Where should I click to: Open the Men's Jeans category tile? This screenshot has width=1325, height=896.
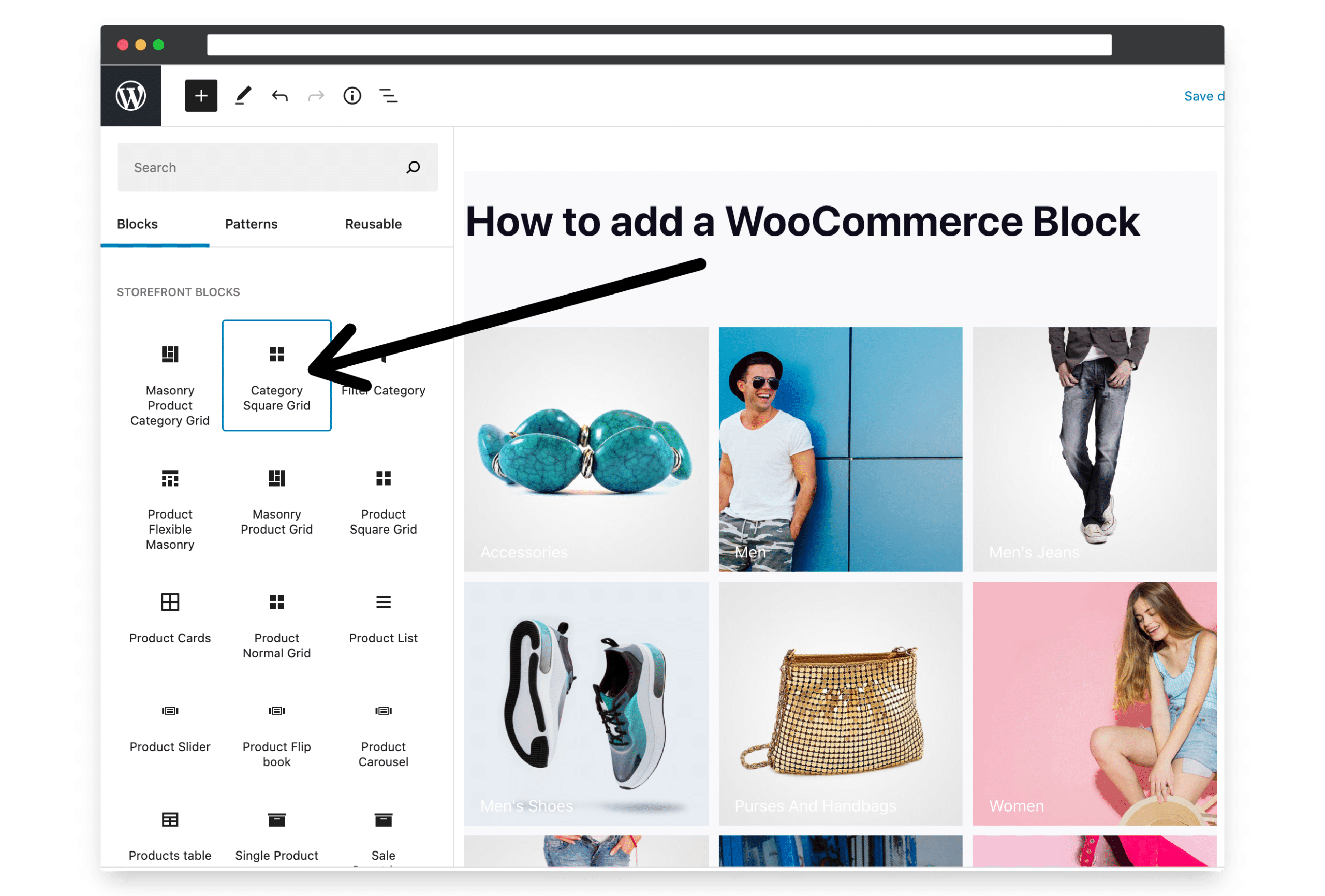click(1095, 449)
